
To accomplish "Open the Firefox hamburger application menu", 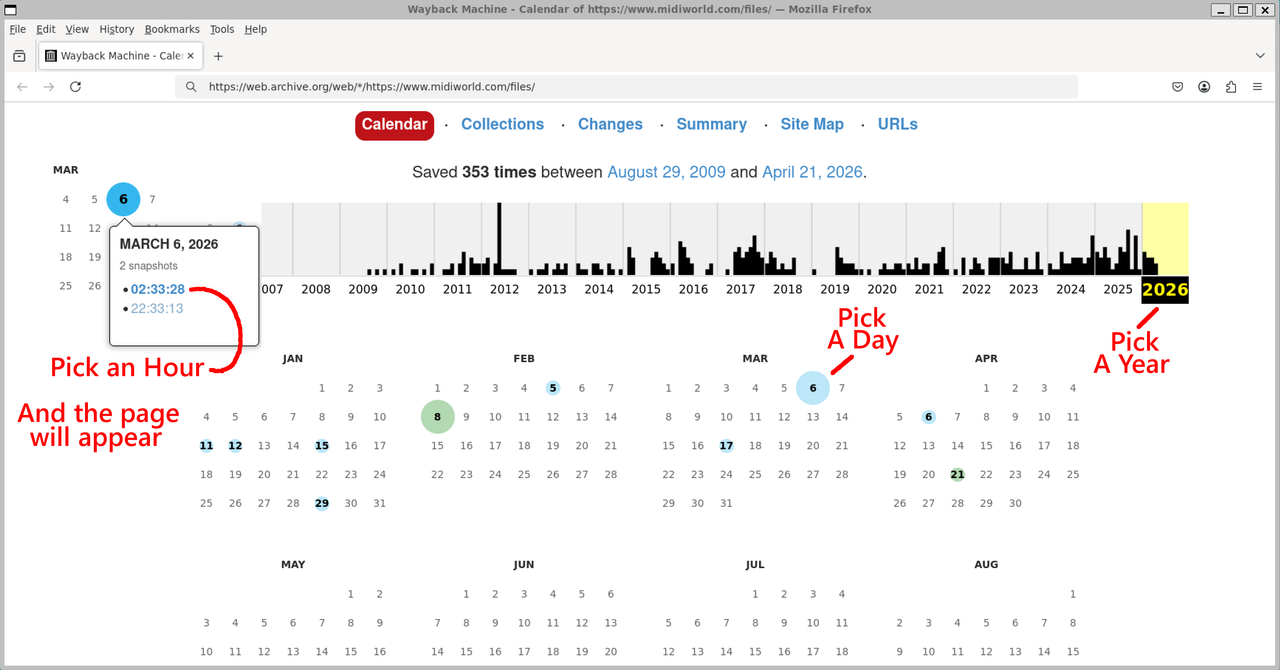I will (x=1257, y=87).
